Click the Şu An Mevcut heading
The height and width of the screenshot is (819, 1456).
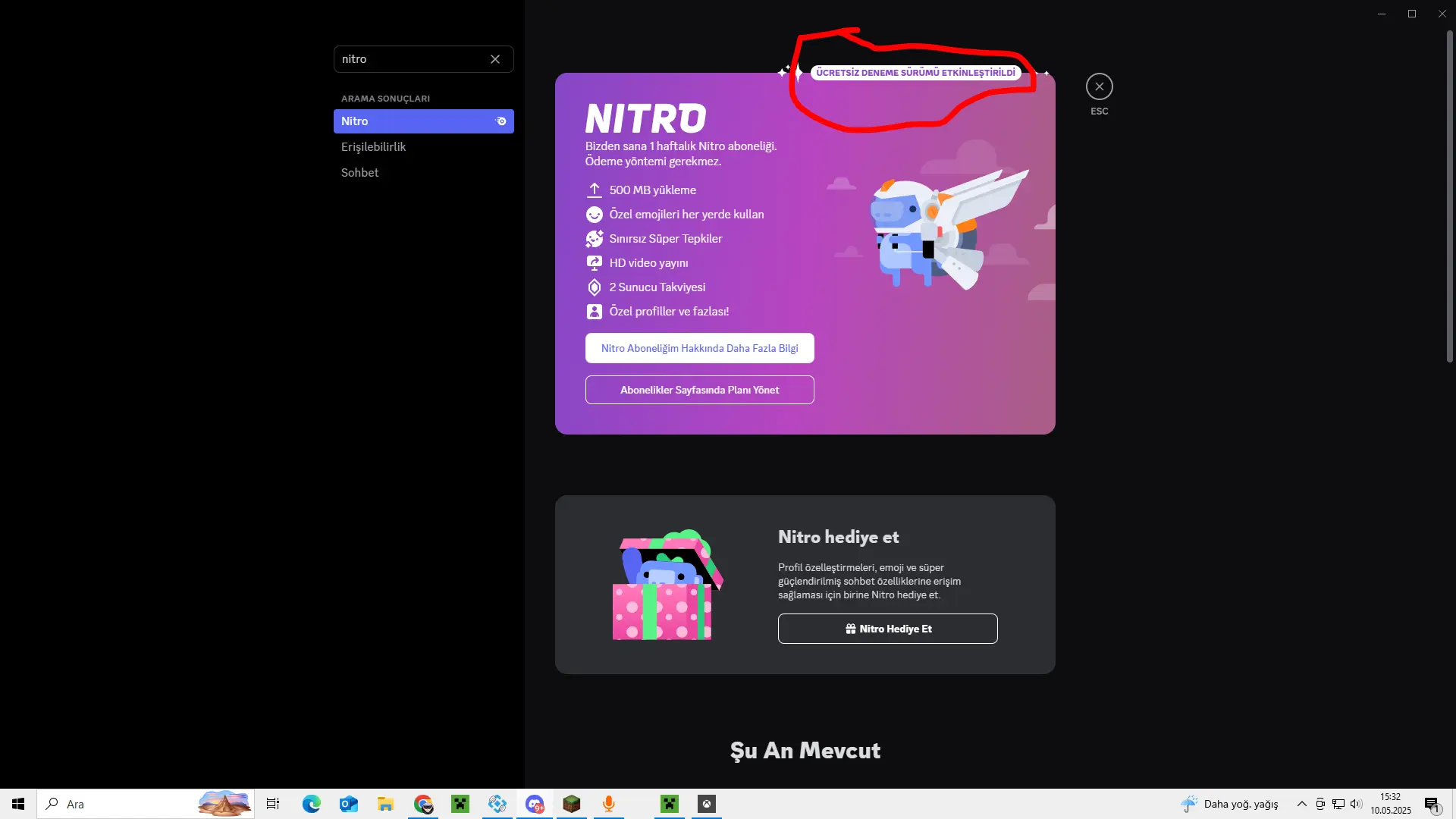click(805, 751)
